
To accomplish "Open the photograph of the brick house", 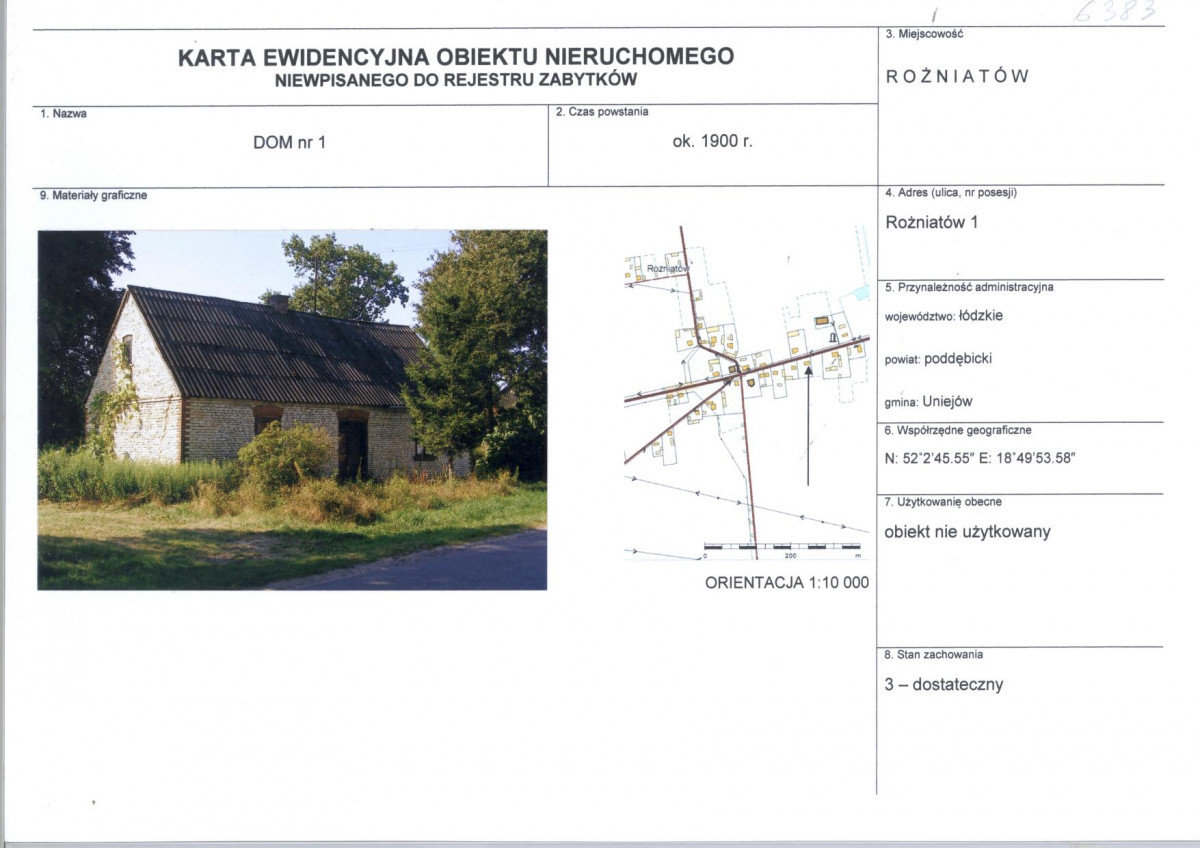I will (x=292, y=410).
